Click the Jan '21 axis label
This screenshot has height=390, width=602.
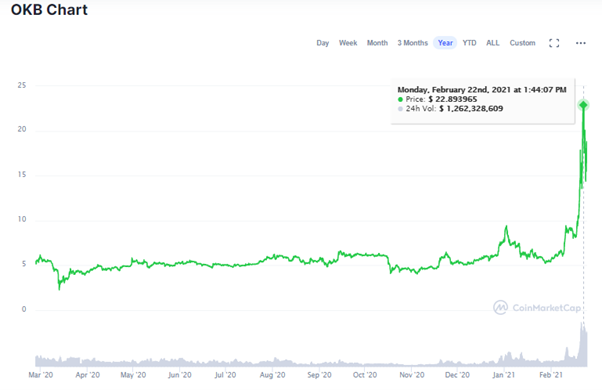tap(504, 375)
